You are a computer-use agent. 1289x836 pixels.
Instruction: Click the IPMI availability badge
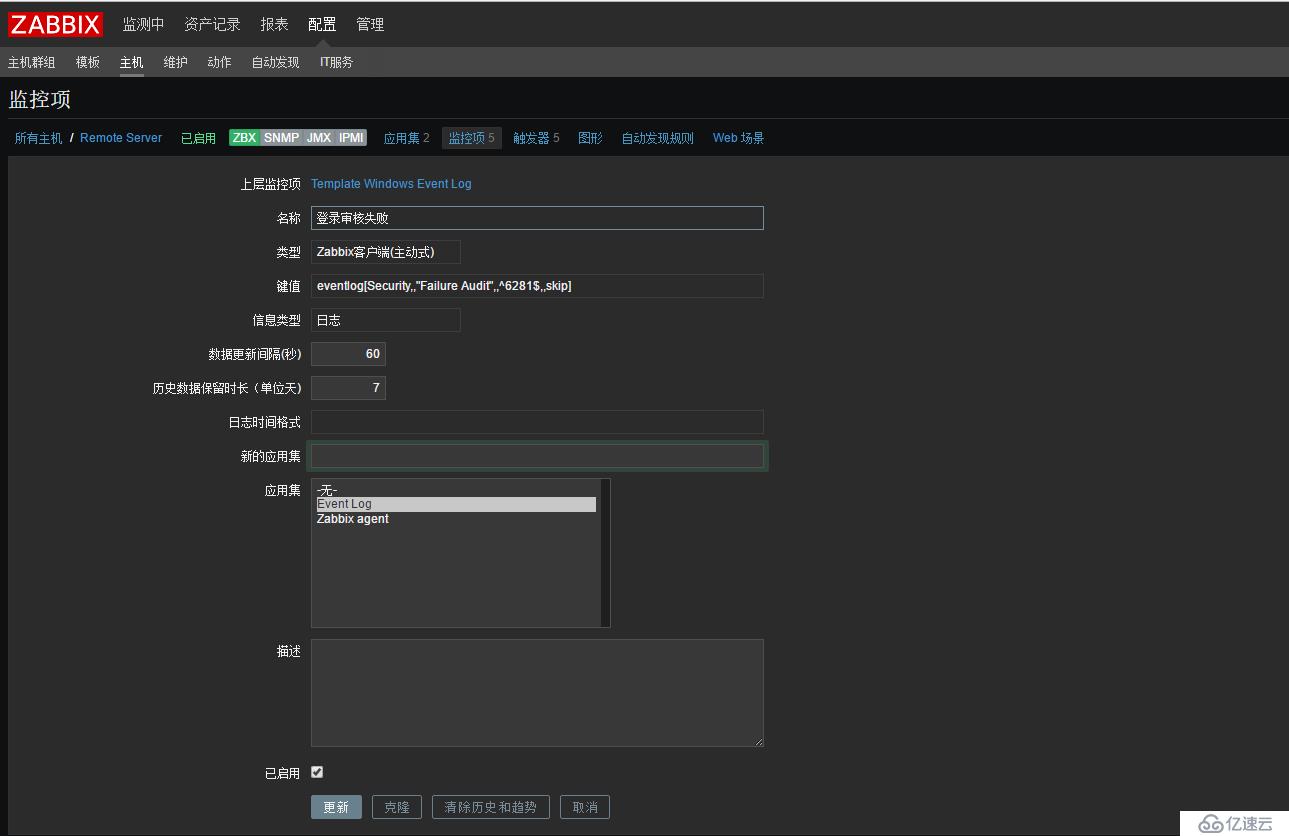pyautogui.click(x=351, y=138)
